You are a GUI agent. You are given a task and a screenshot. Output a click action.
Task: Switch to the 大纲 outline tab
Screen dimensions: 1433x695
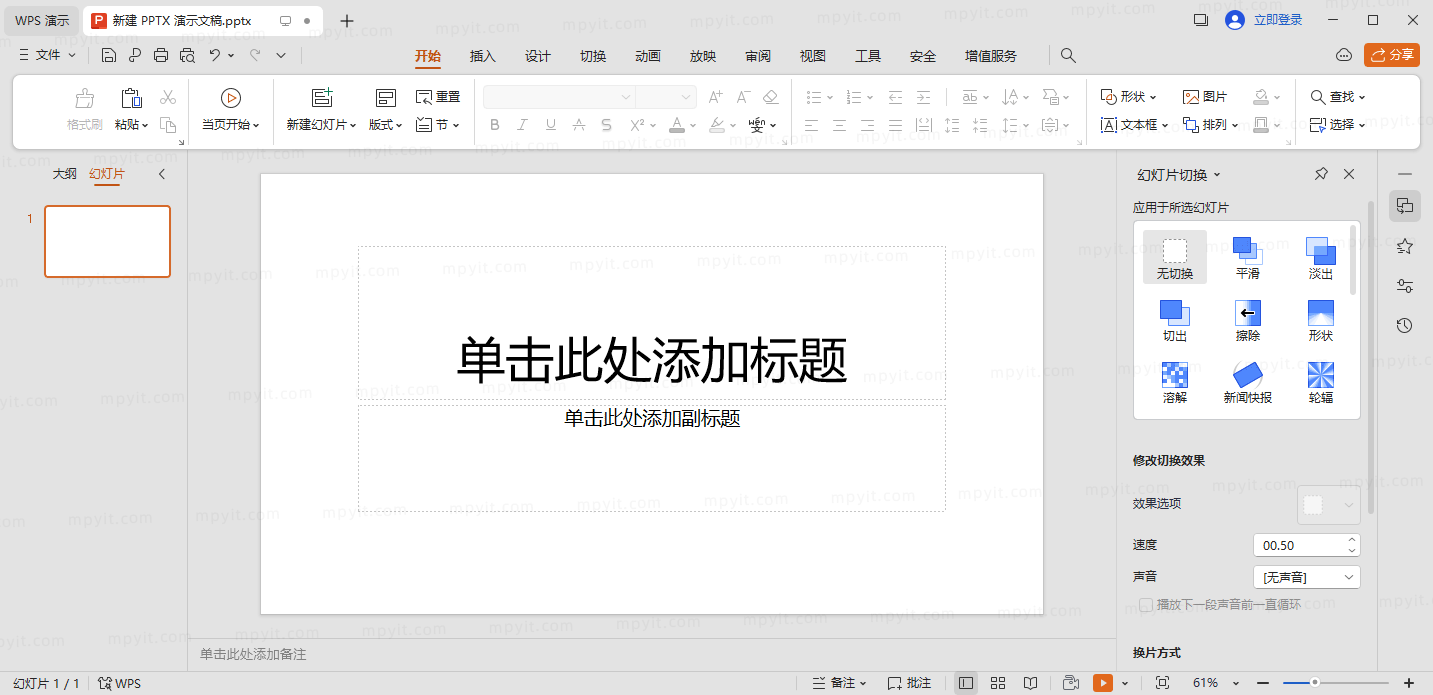point(65,174)
